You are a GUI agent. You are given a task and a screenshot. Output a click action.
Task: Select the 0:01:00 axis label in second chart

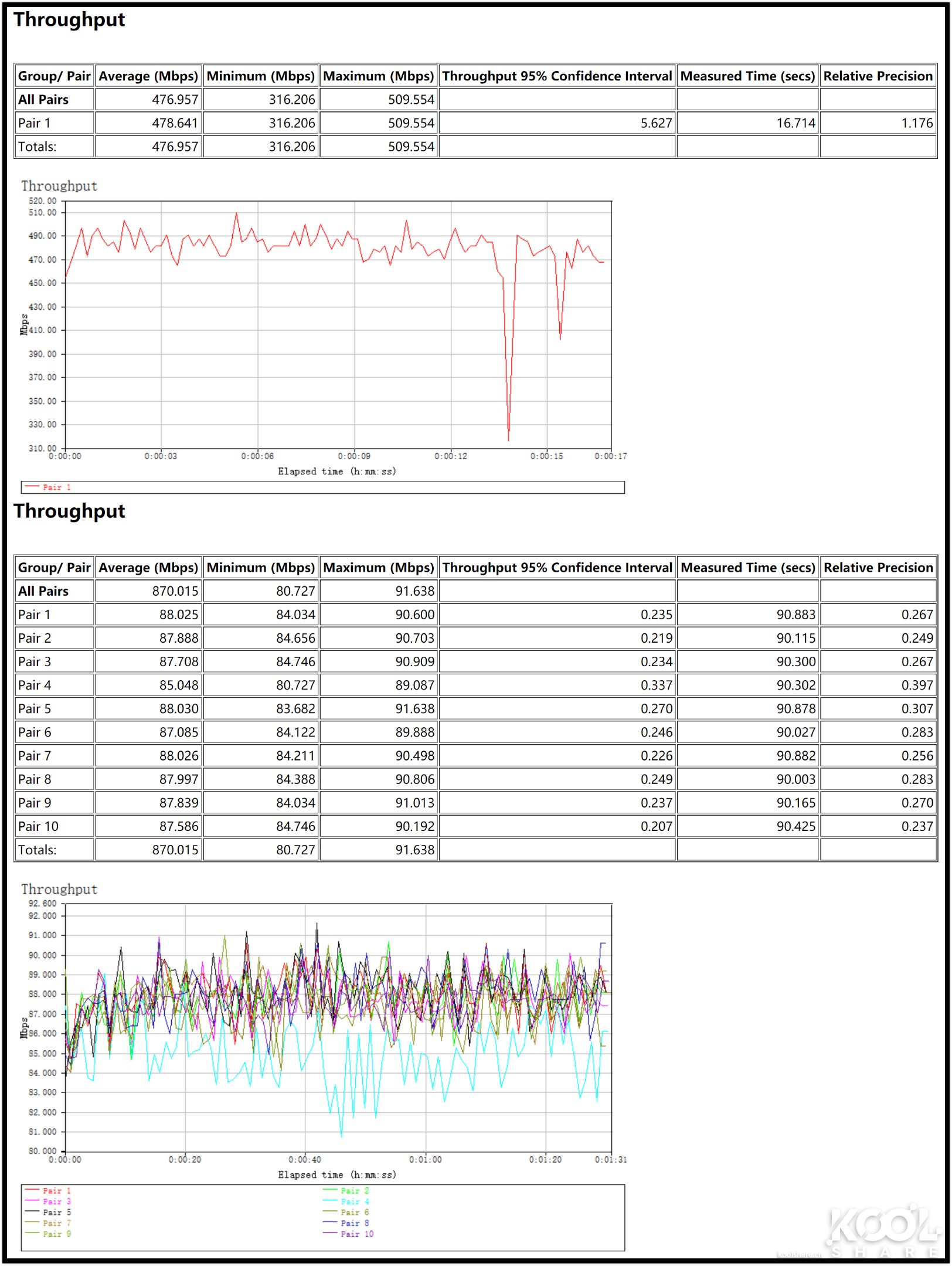pos(426,1159)
